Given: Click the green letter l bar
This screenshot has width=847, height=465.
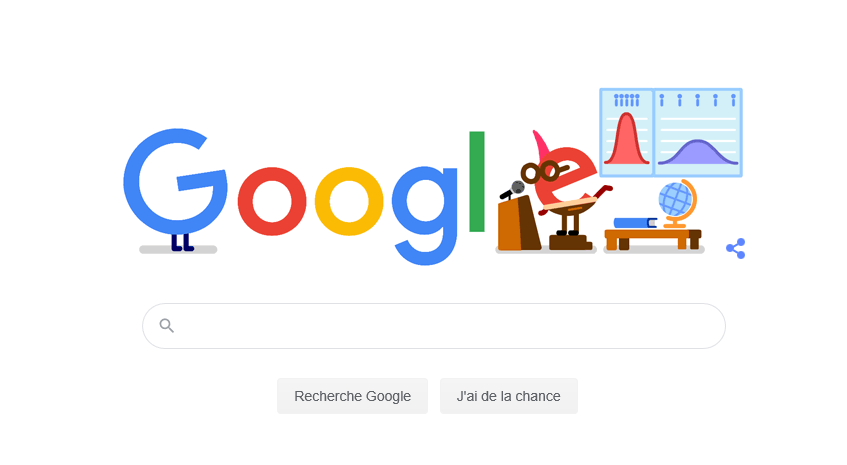Looking at the screenshot, I should 477,181.
